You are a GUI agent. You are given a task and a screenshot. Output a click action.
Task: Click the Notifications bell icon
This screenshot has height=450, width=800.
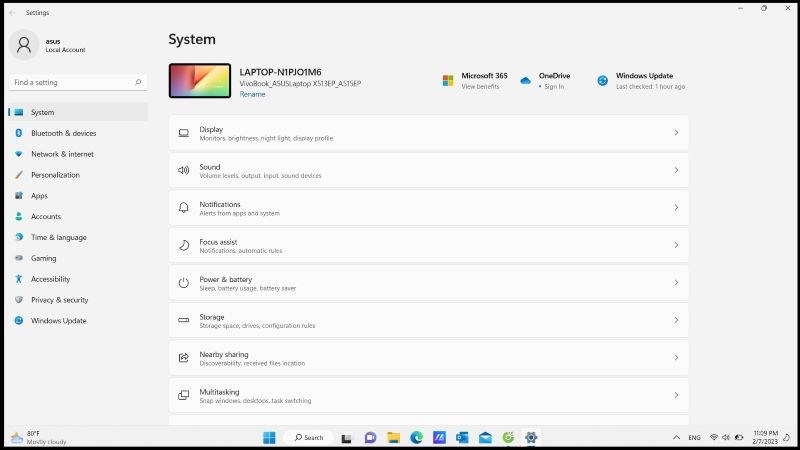tap(184, 208)
